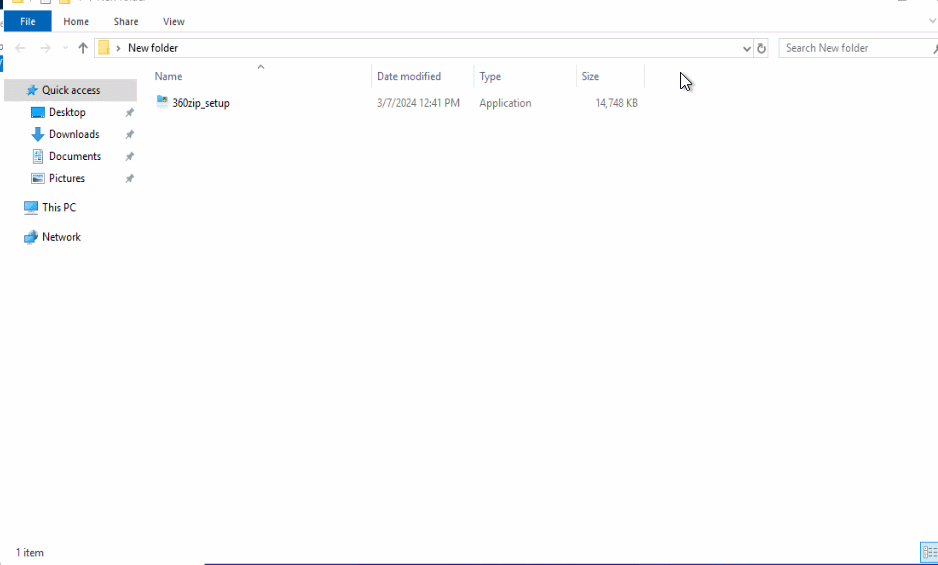Switch to the View ribbon tab
The image size is (938, 565).
pos(174,21)
